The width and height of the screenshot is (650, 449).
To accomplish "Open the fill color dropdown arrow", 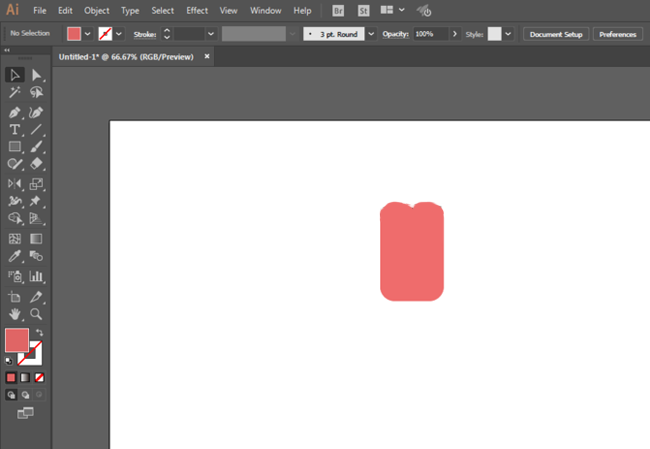I will pos(88,34).
